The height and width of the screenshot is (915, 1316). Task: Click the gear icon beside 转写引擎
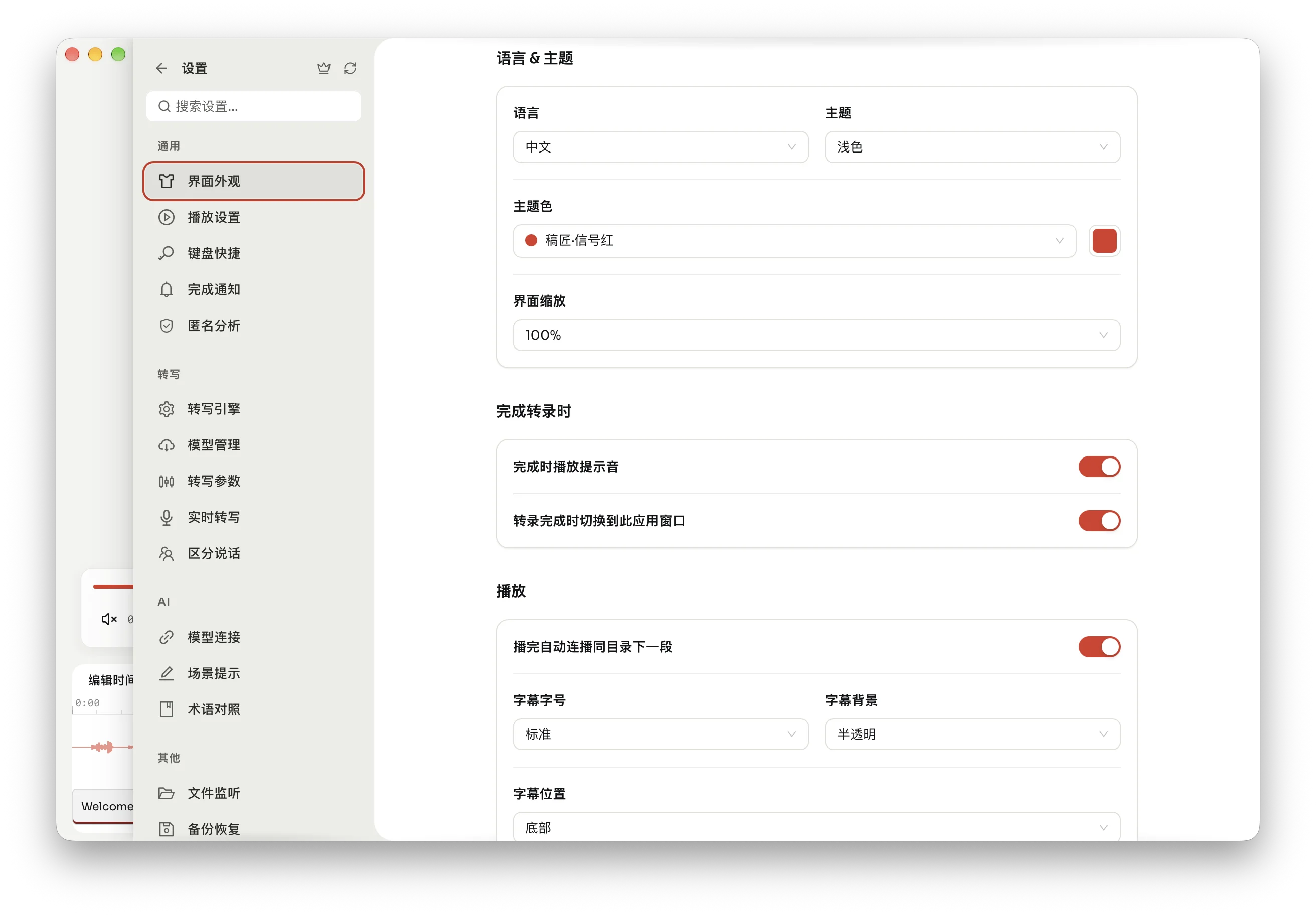click(x=166, y=409)
